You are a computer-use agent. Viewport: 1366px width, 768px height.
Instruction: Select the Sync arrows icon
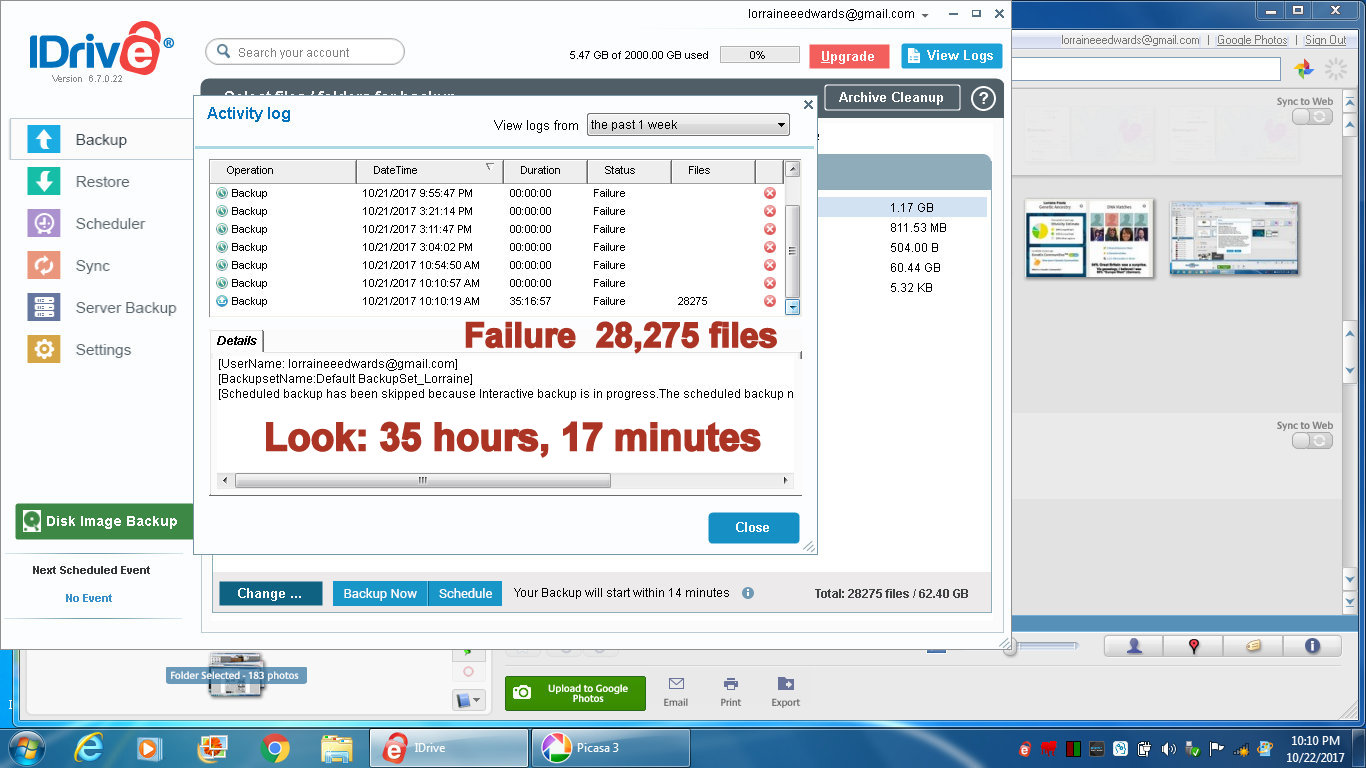44,266
